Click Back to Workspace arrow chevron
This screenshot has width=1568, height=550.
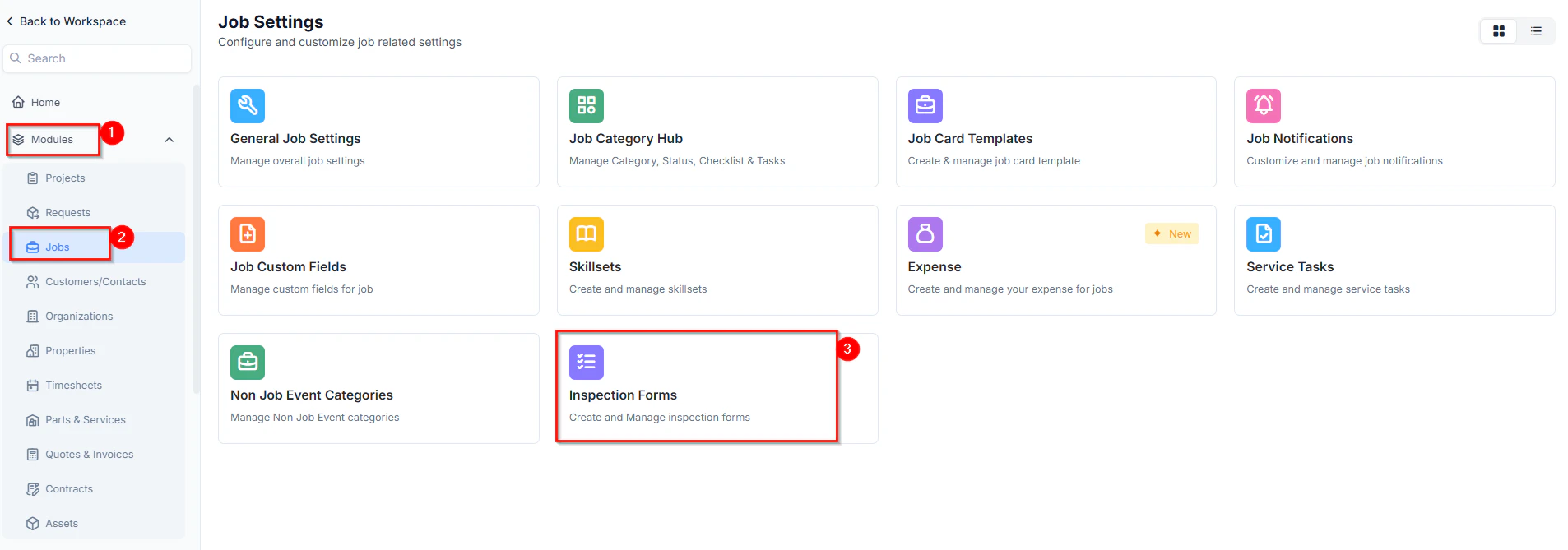(x=10, y=21)
